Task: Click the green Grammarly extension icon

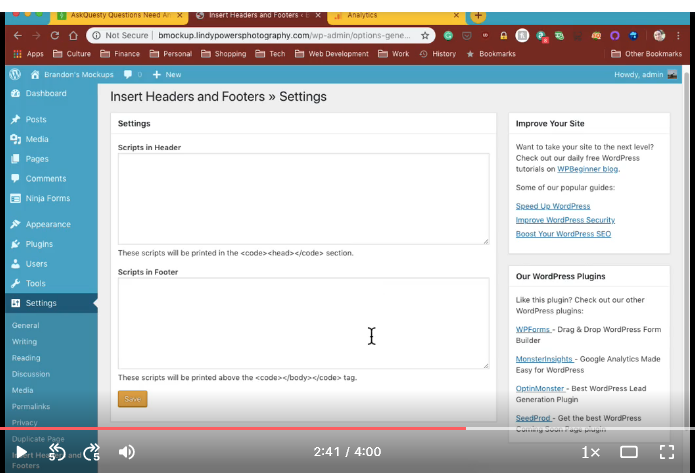Action: pyautogui.click(x=448, y=35)
